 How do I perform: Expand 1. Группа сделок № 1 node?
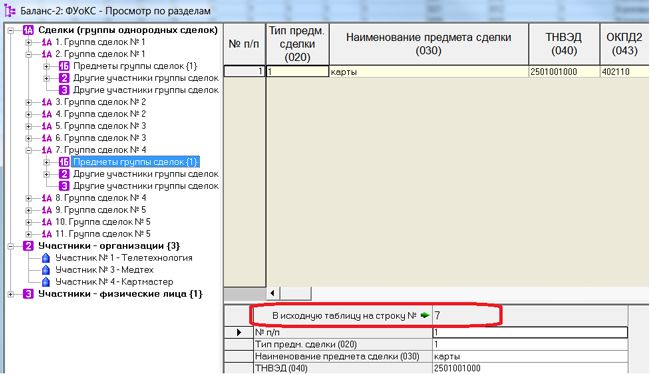tap(29, 42)
